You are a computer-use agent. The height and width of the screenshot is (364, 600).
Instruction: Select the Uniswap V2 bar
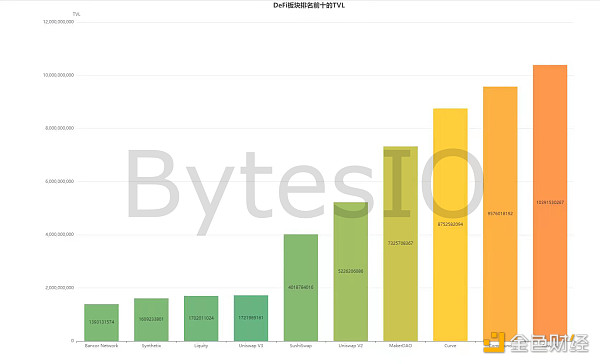(x=351, y=271)
